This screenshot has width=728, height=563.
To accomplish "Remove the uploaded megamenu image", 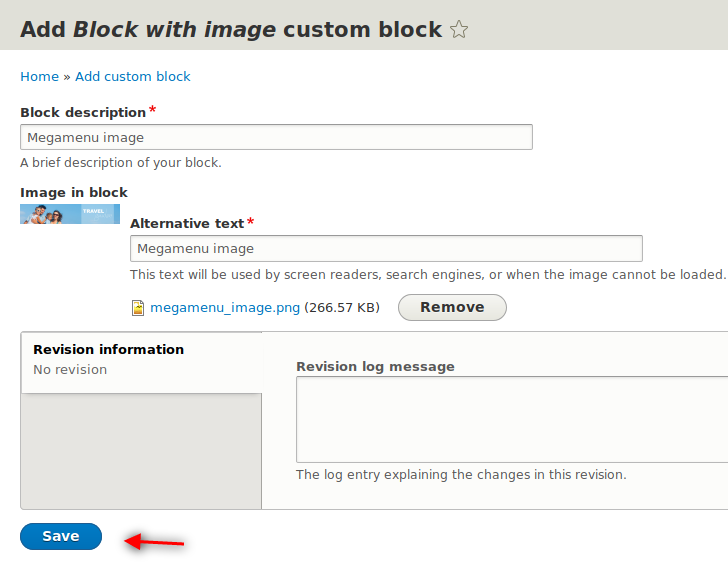I will click(x=452, y=307).
